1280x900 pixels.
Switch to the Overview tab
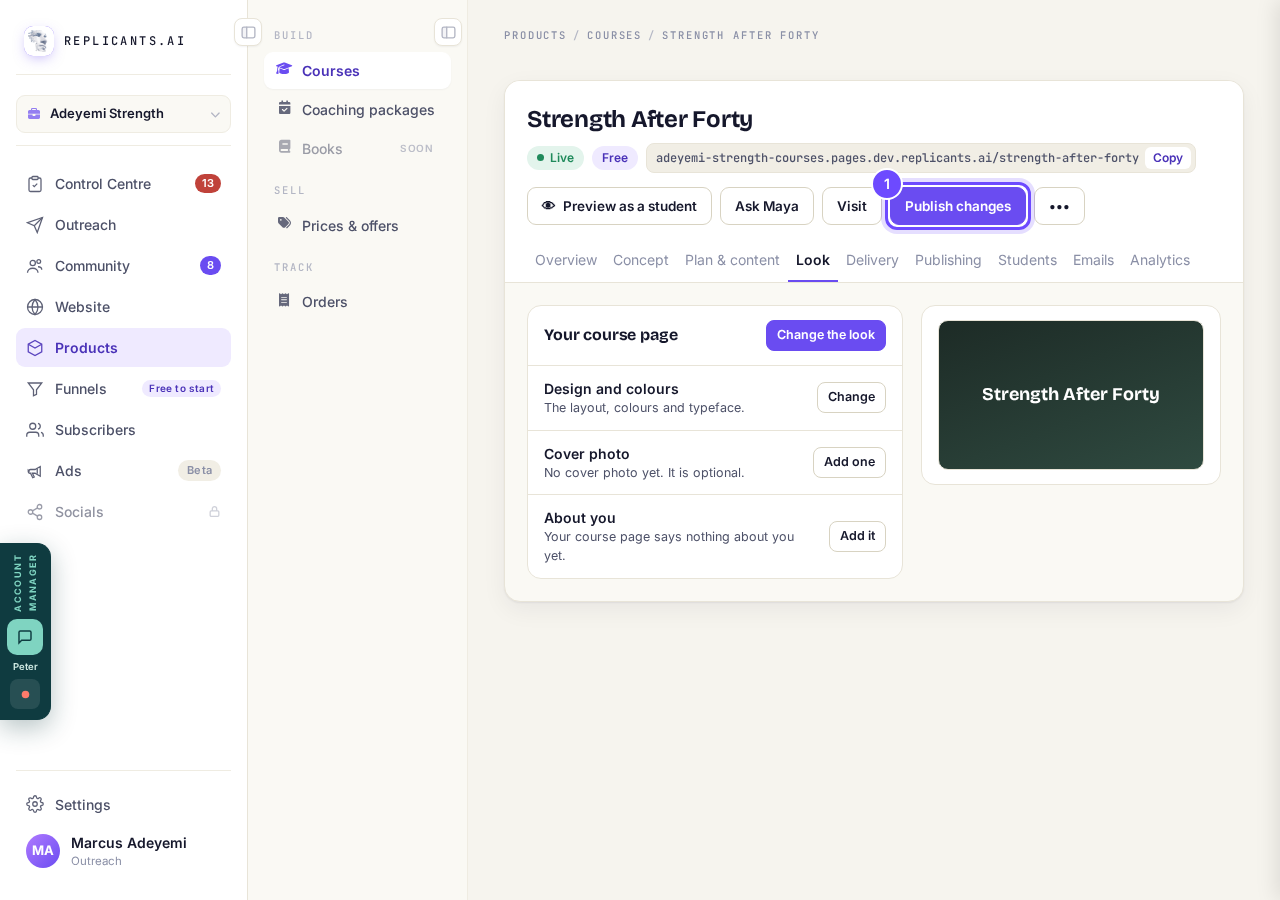[x=566, y=260]
